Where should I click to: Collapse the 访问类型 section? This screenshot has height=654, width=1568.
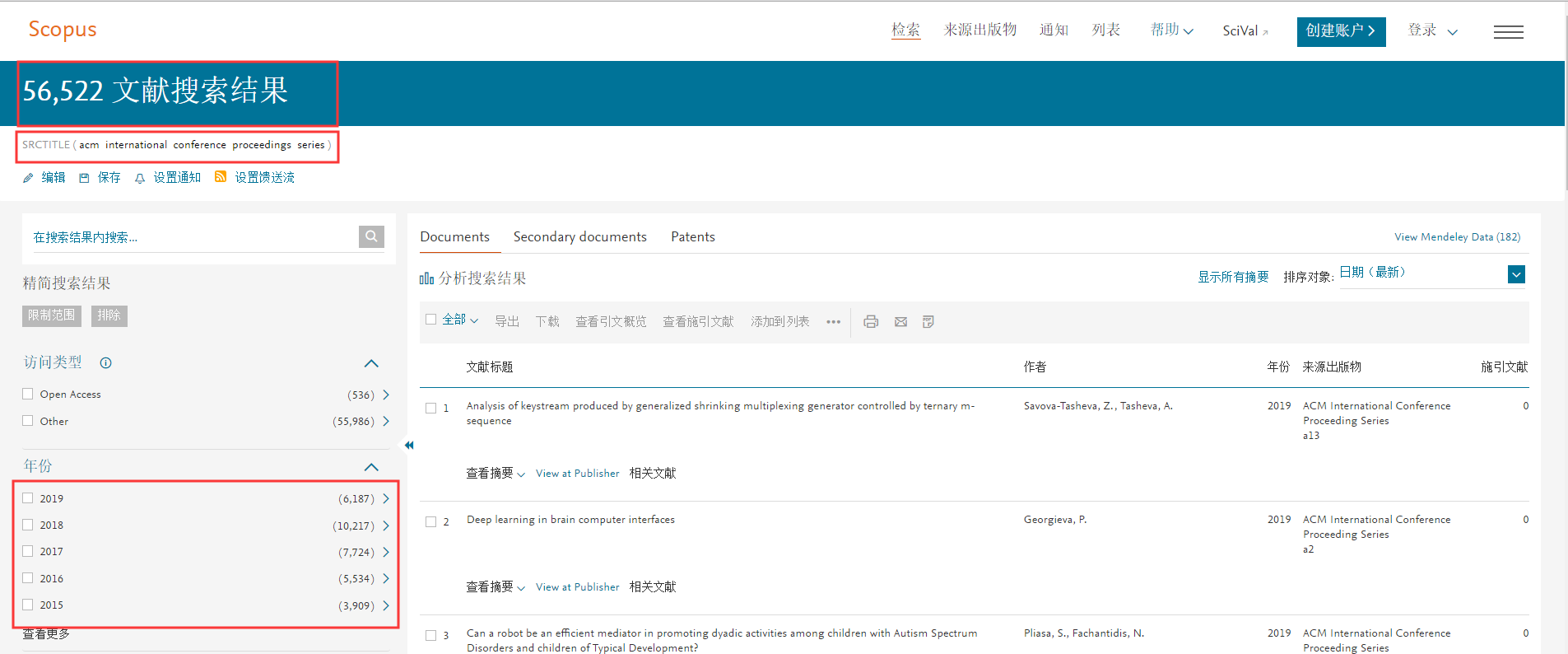371,363
